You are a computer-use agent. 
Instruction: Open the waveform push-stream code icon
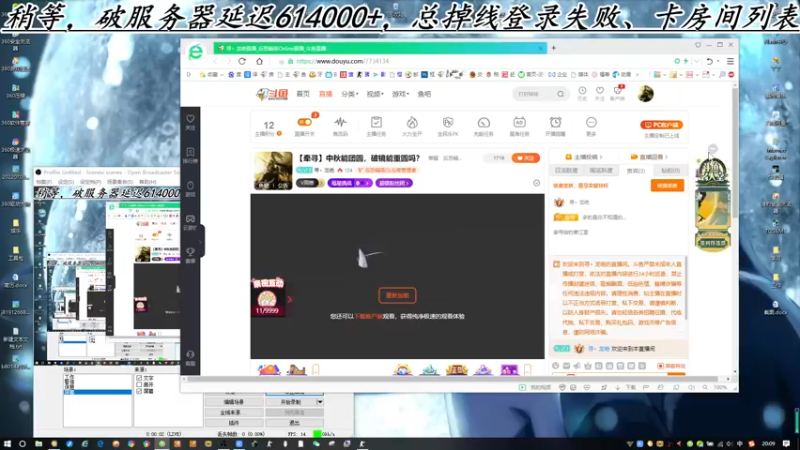pos(340,122)
